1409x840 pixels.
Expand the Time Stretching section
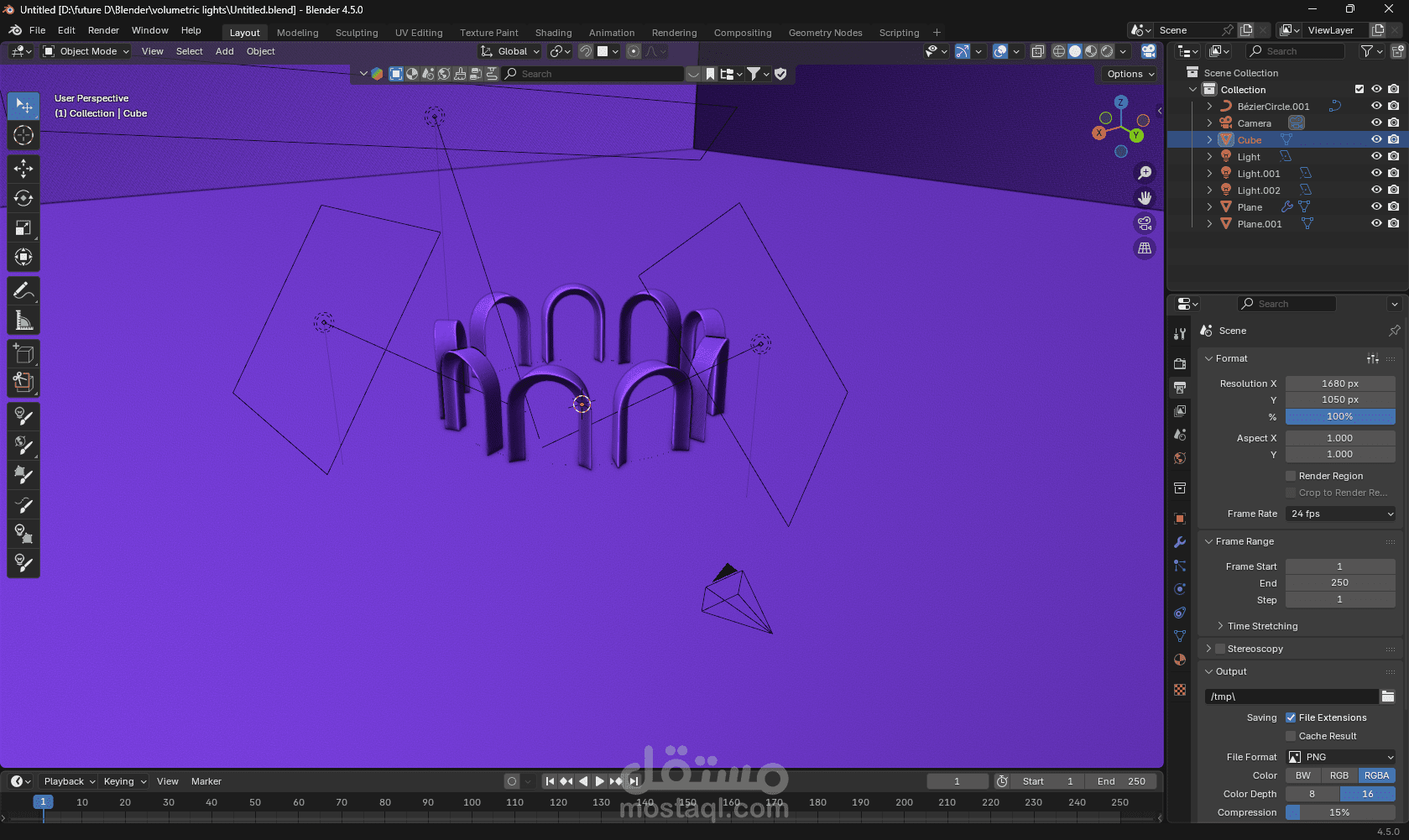pos(1262,626)
